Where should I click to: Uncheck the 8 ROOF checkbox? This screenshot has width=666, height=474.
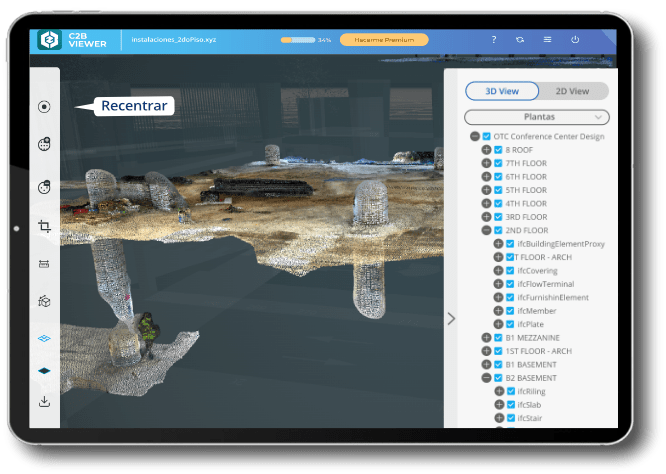[x=498, y=150]
